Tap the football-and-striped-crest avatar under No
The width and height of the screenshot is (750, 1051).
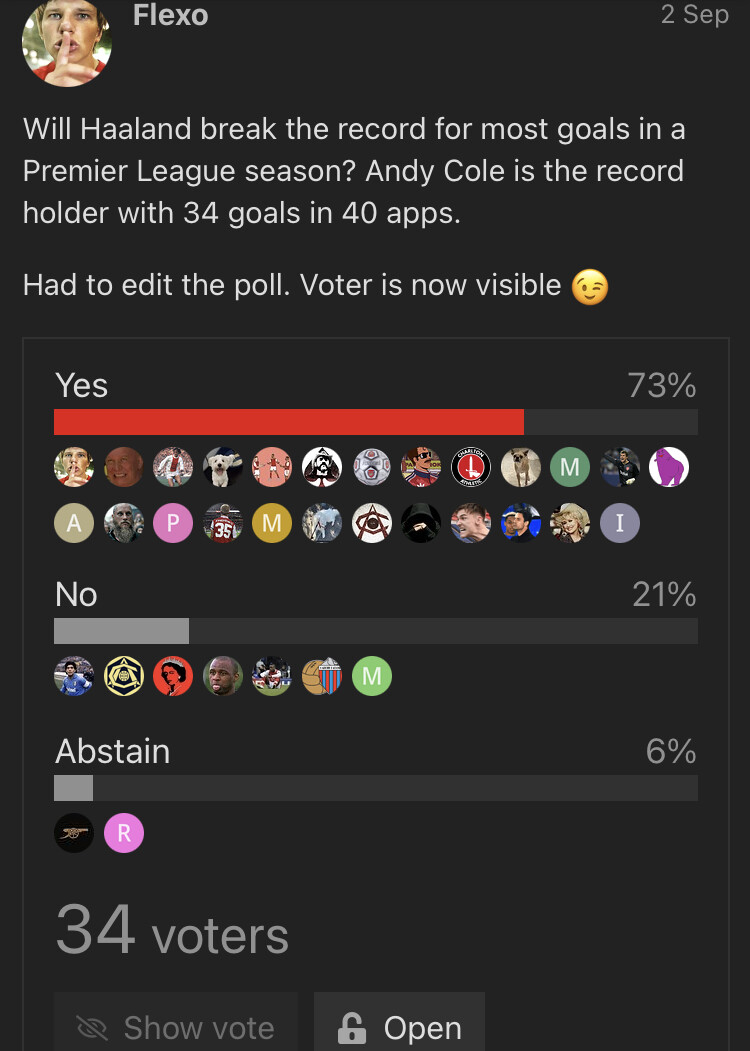click(322, 677)
